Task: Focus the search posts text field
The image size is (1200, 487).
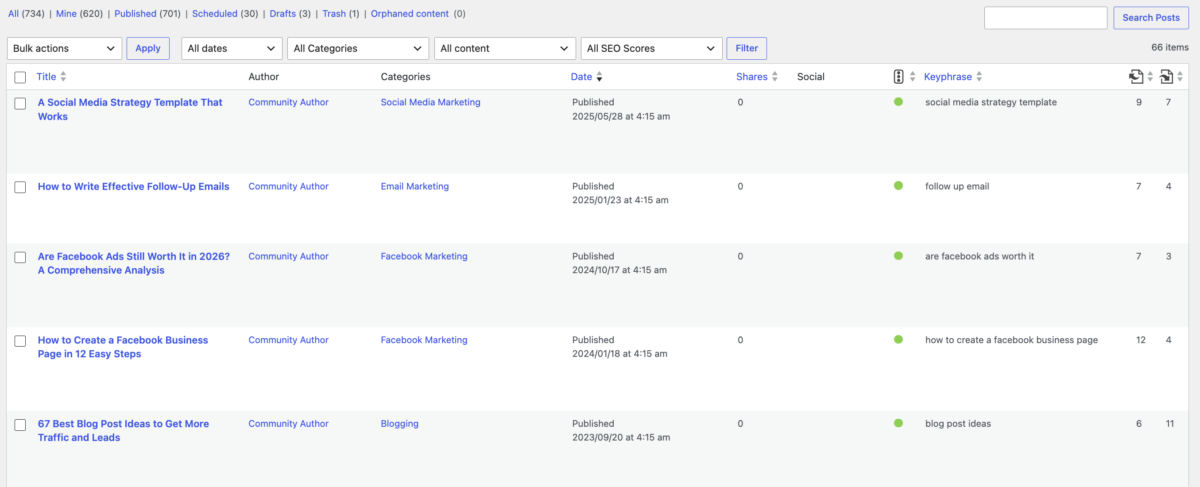Action: click(1046, 18)
